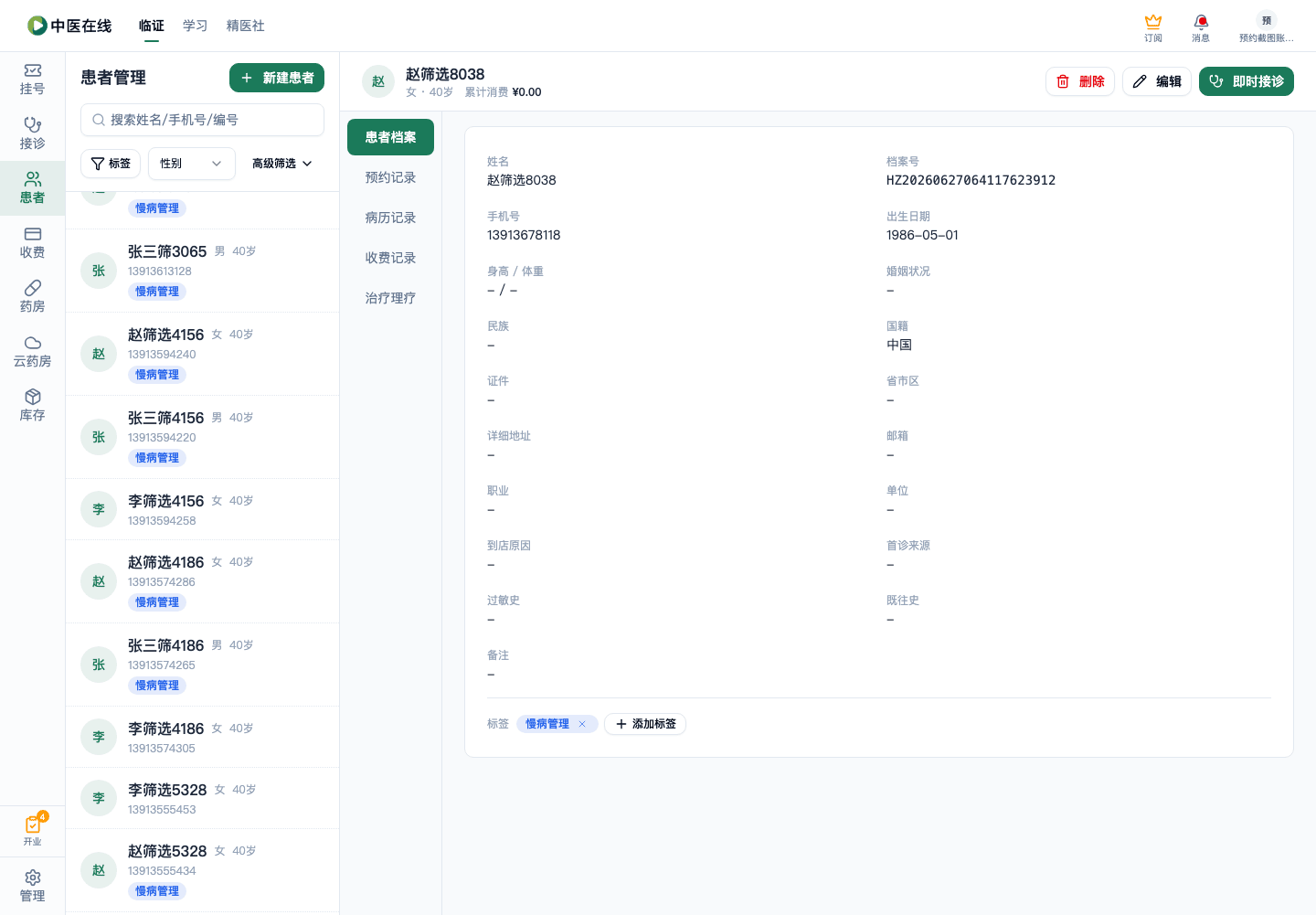Select patient 赵筛选4156
The height and width of the screenshot is (915, 1316).
[202, 354]
